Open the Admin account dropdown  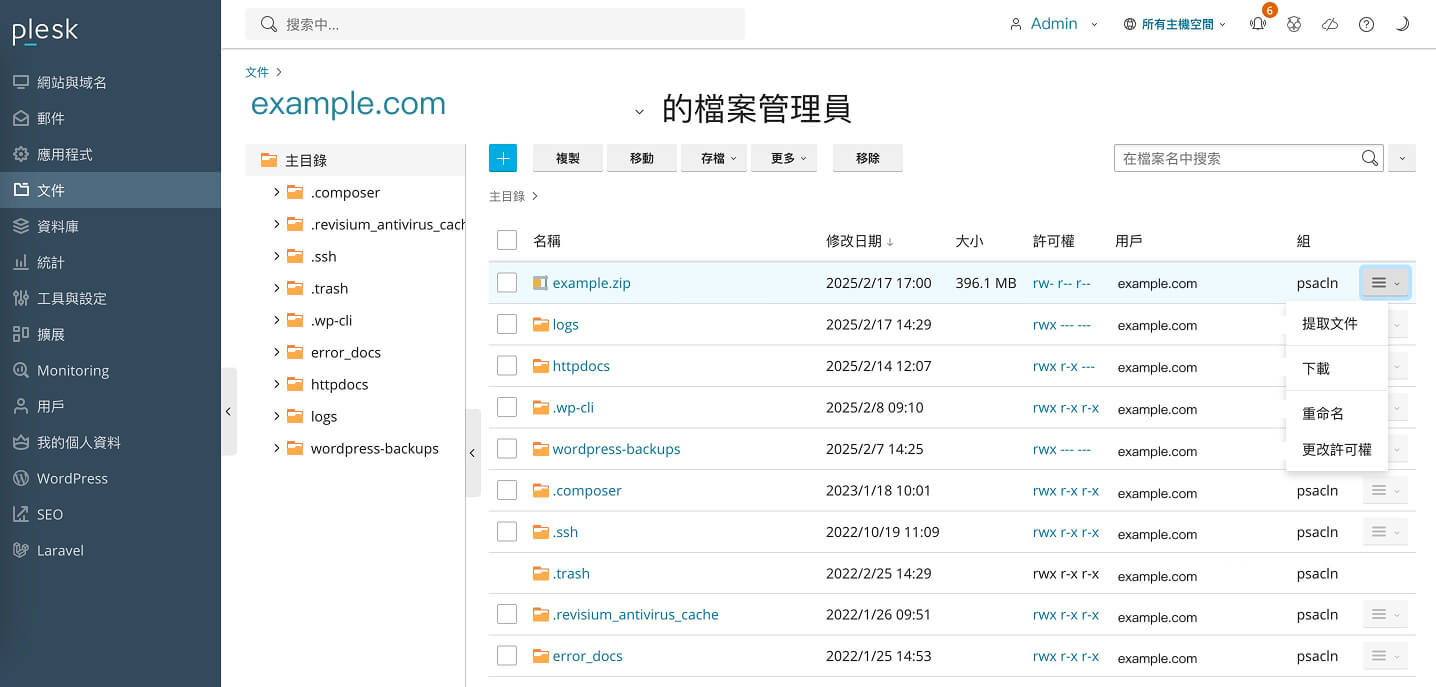pyautogui.click(x=1054, y=24)
